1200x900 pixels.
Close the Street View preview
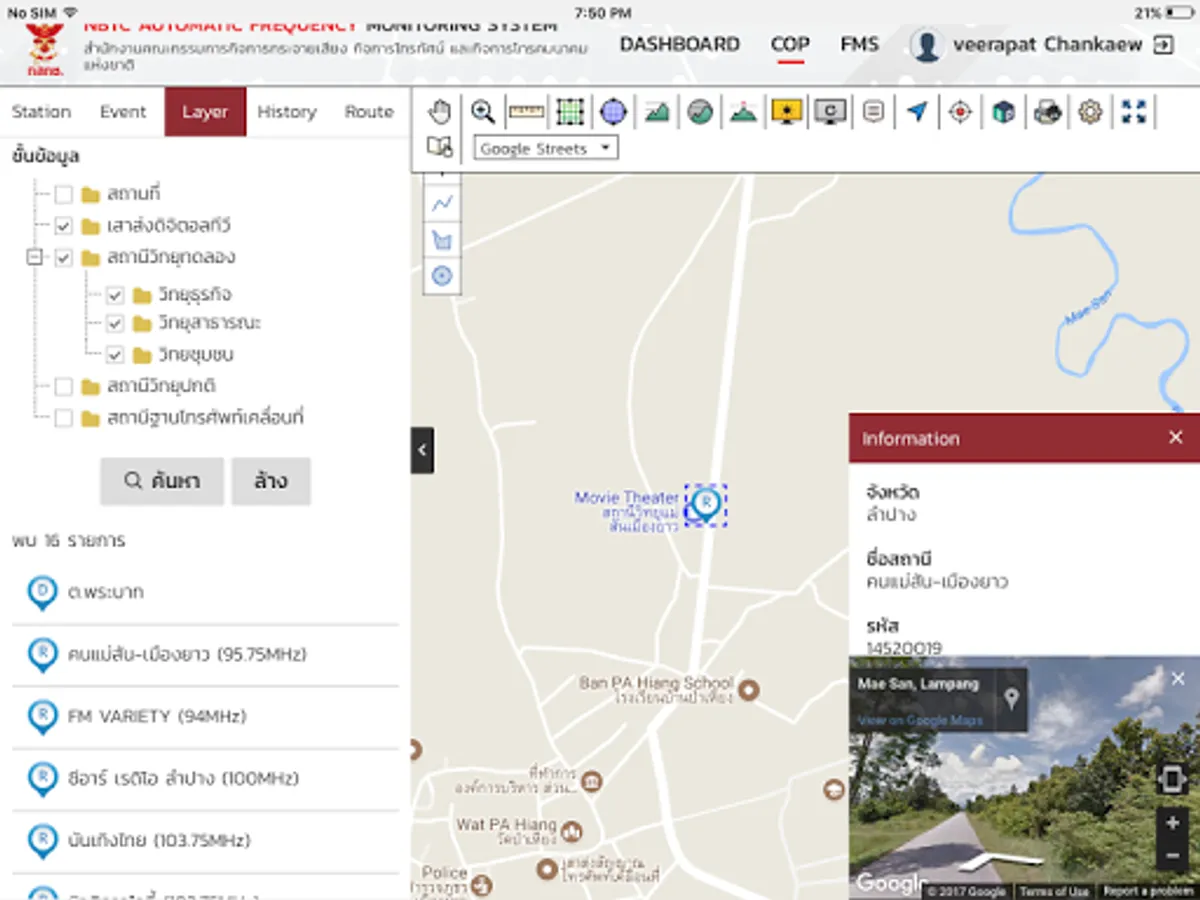click(x=1178, y=679)
